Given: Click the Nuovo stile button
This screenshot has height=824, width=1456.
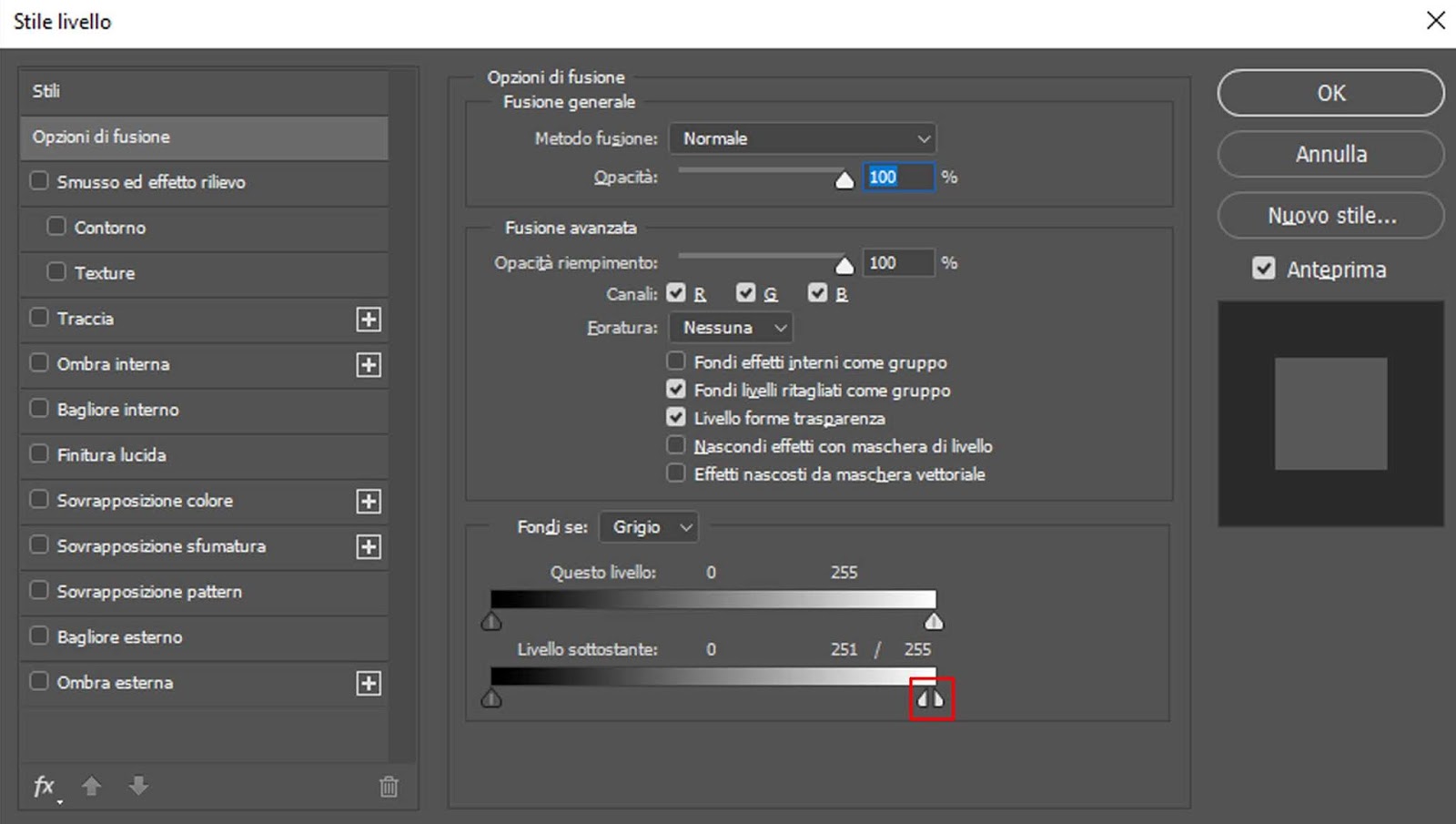Looking at the screenshot, I should coord(1330,216).
